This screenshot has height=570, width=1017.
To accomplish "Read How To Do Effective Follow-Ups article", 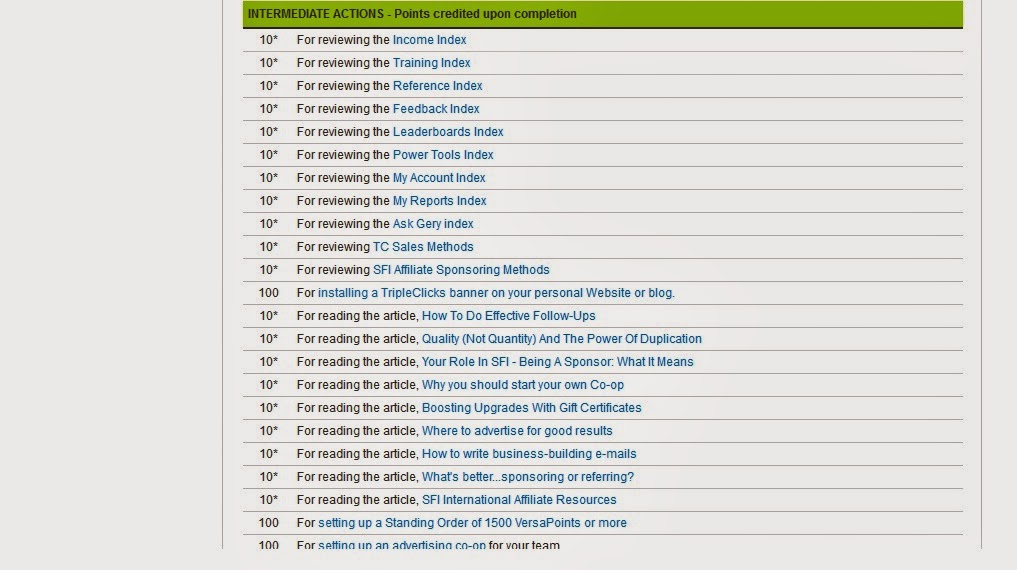I will tap(508, 316).
